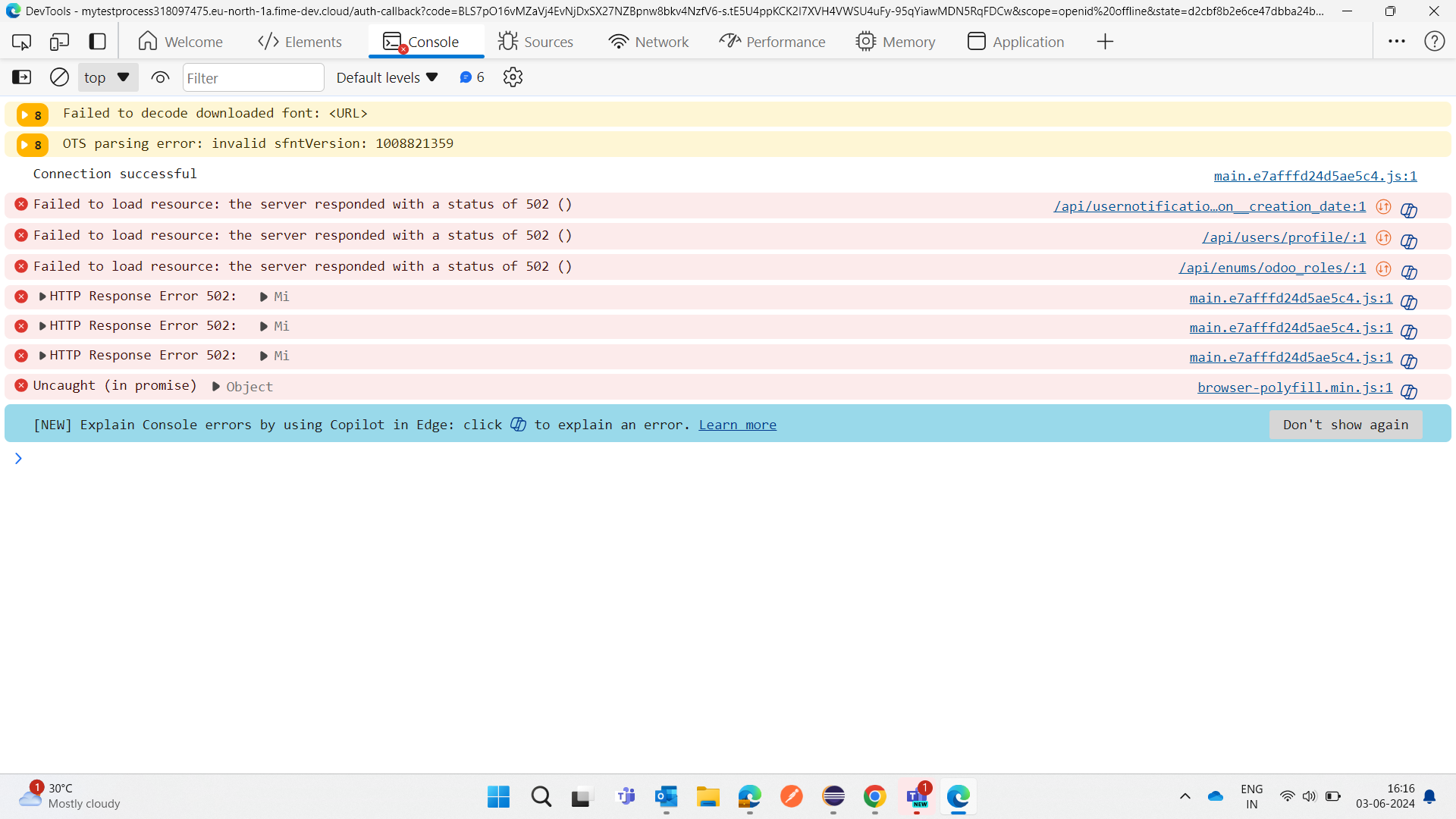
Task: Expand the Uncaught in promise Object
Action: coord(216,387)
